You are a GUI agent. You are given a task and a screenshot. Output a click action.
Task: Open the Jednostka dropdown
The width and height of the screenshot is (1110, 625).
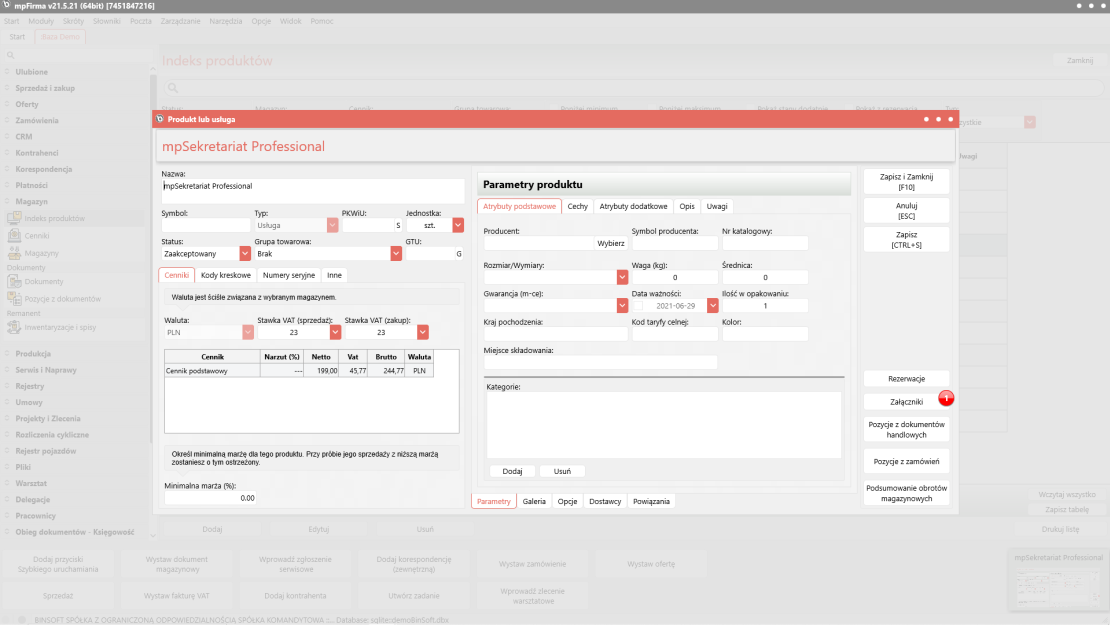tap(458, 225)
